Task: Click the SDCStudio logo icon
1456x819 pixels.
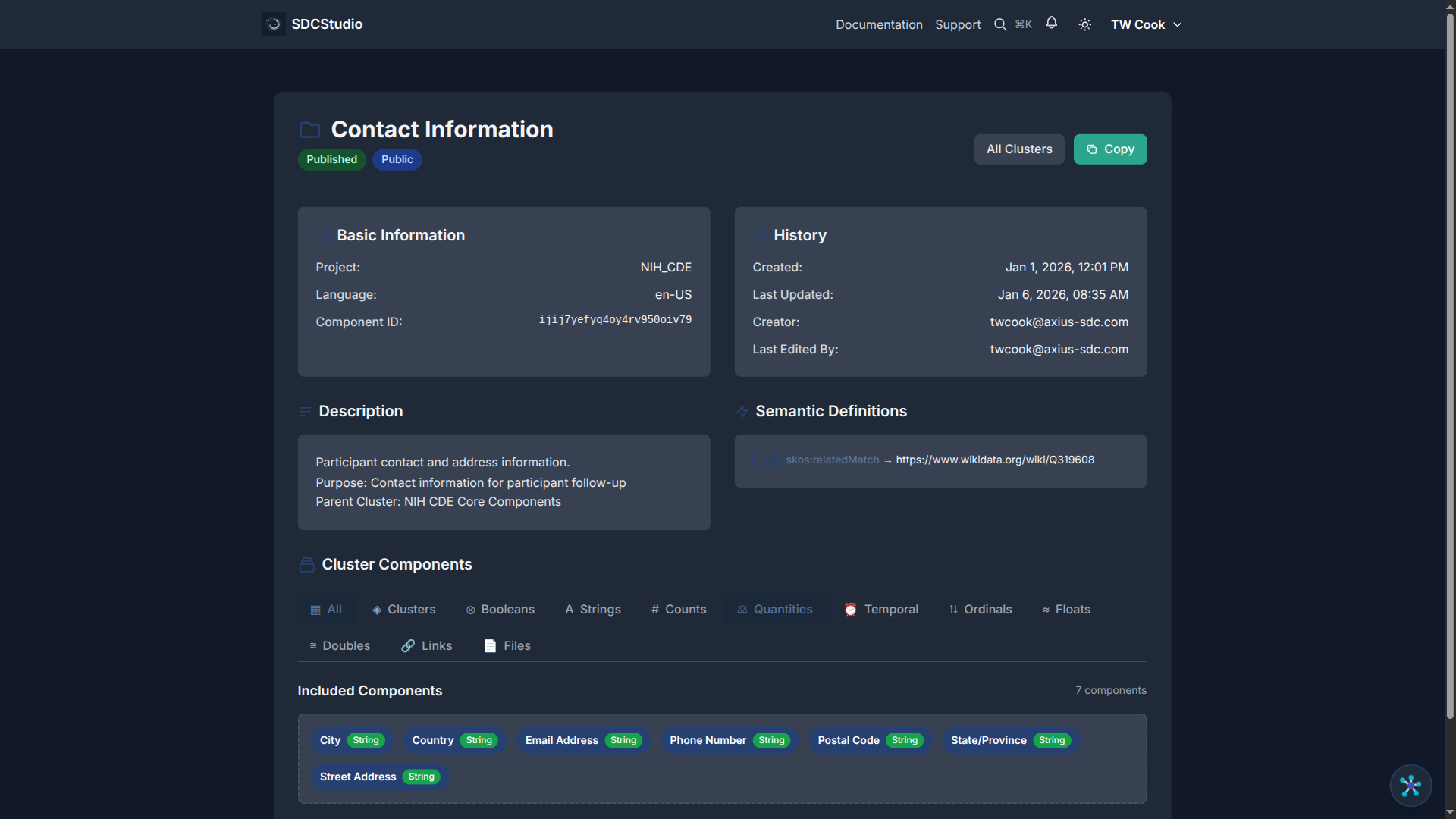Action: click(273, 24)
